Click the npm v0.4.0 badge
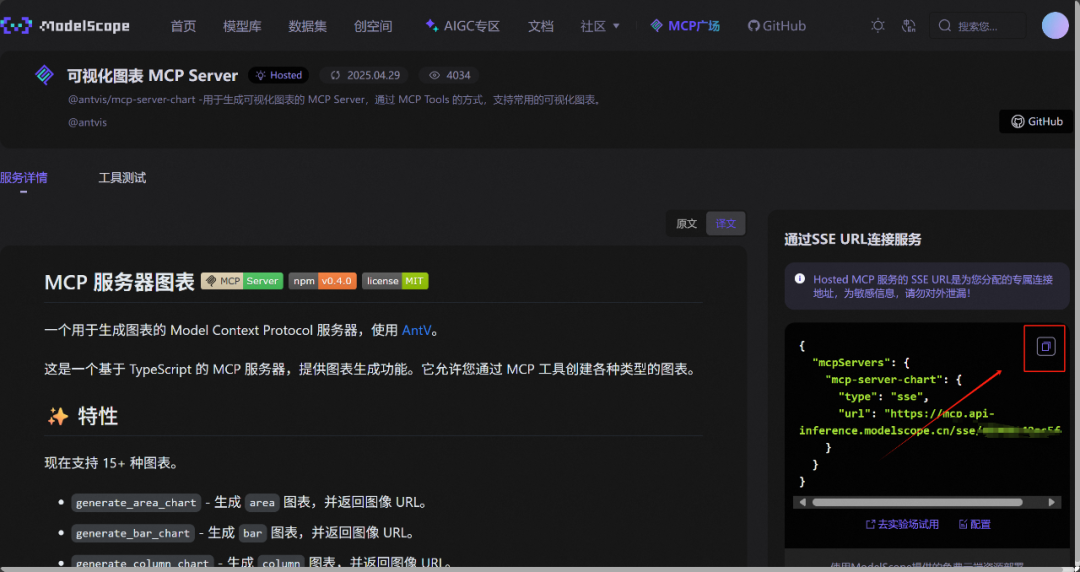The width and height of the screenshot is (1080, 572). click(x=322, y=280)
